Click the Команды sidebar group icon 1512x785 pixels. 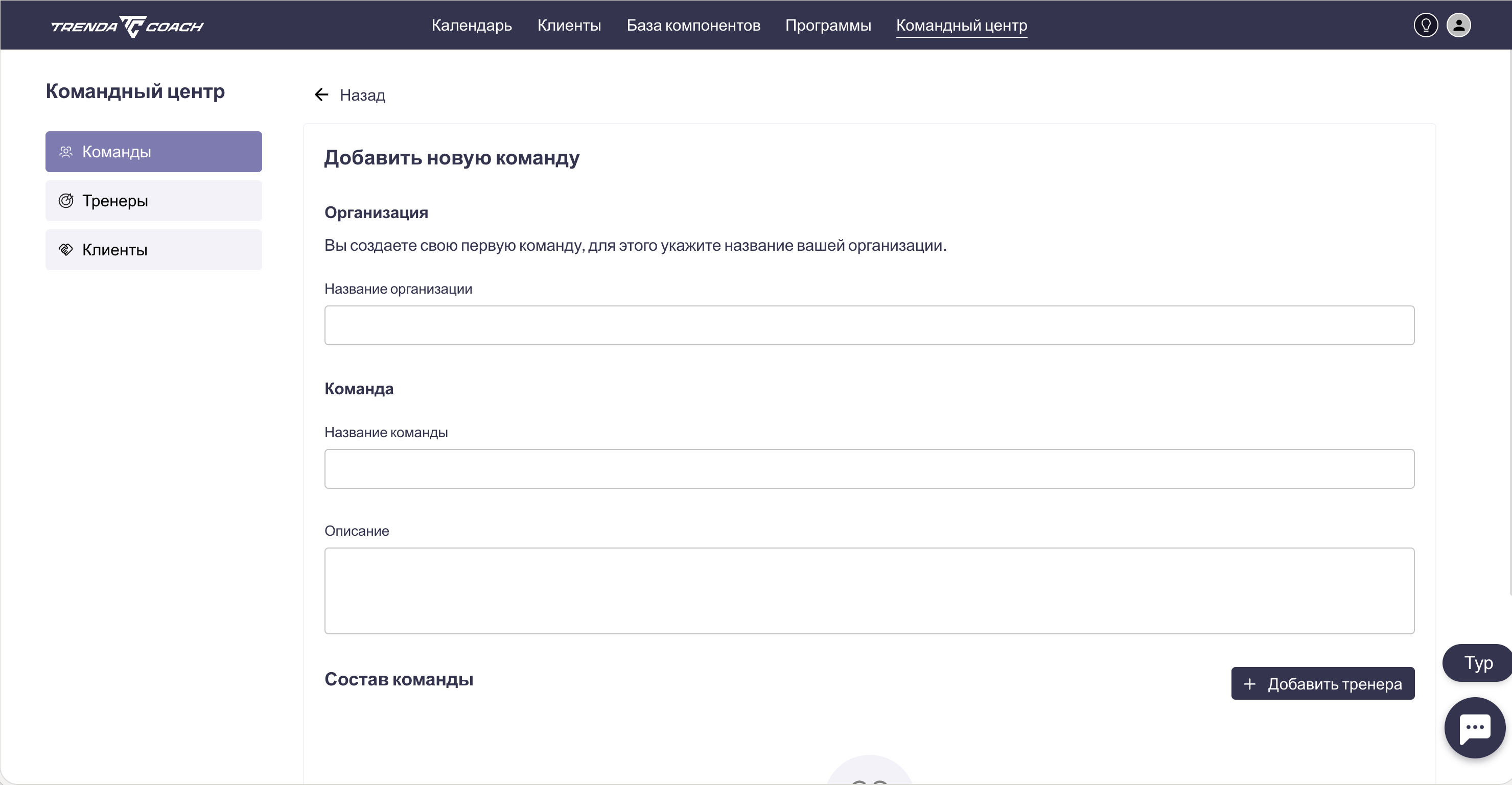pos(66,152)
